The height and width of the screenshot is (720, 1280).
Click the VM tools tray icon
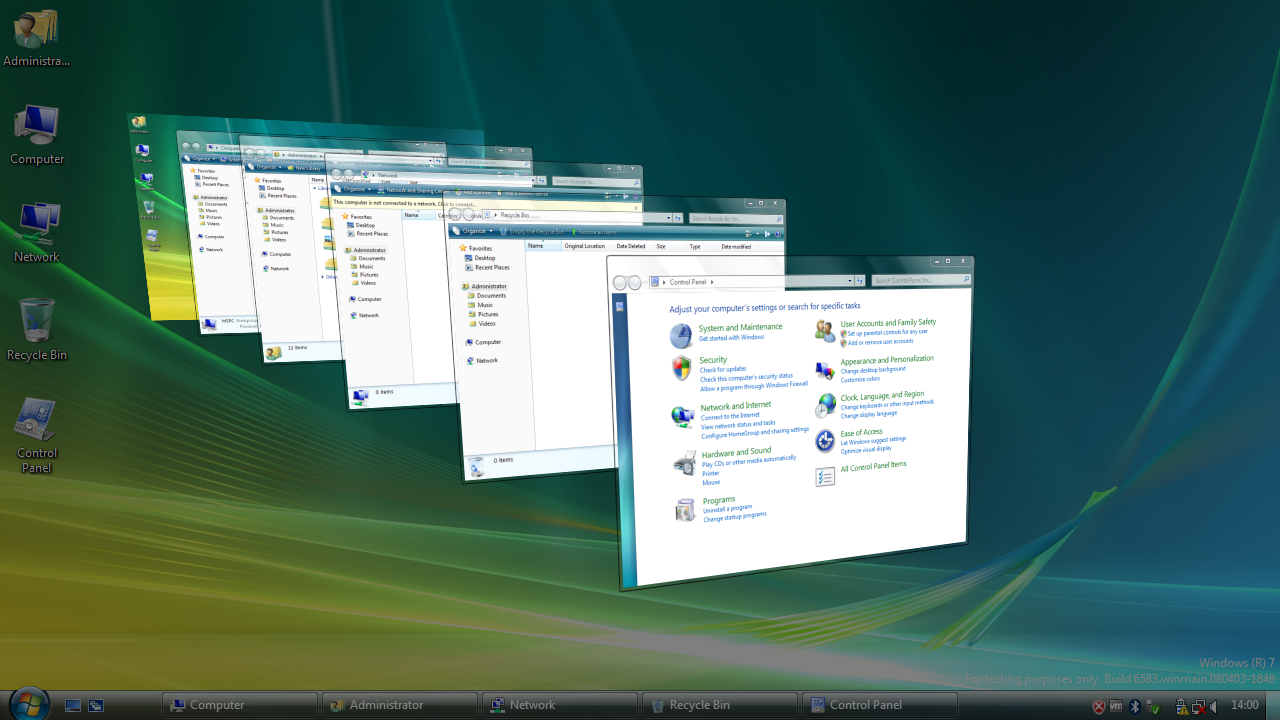1116,706
